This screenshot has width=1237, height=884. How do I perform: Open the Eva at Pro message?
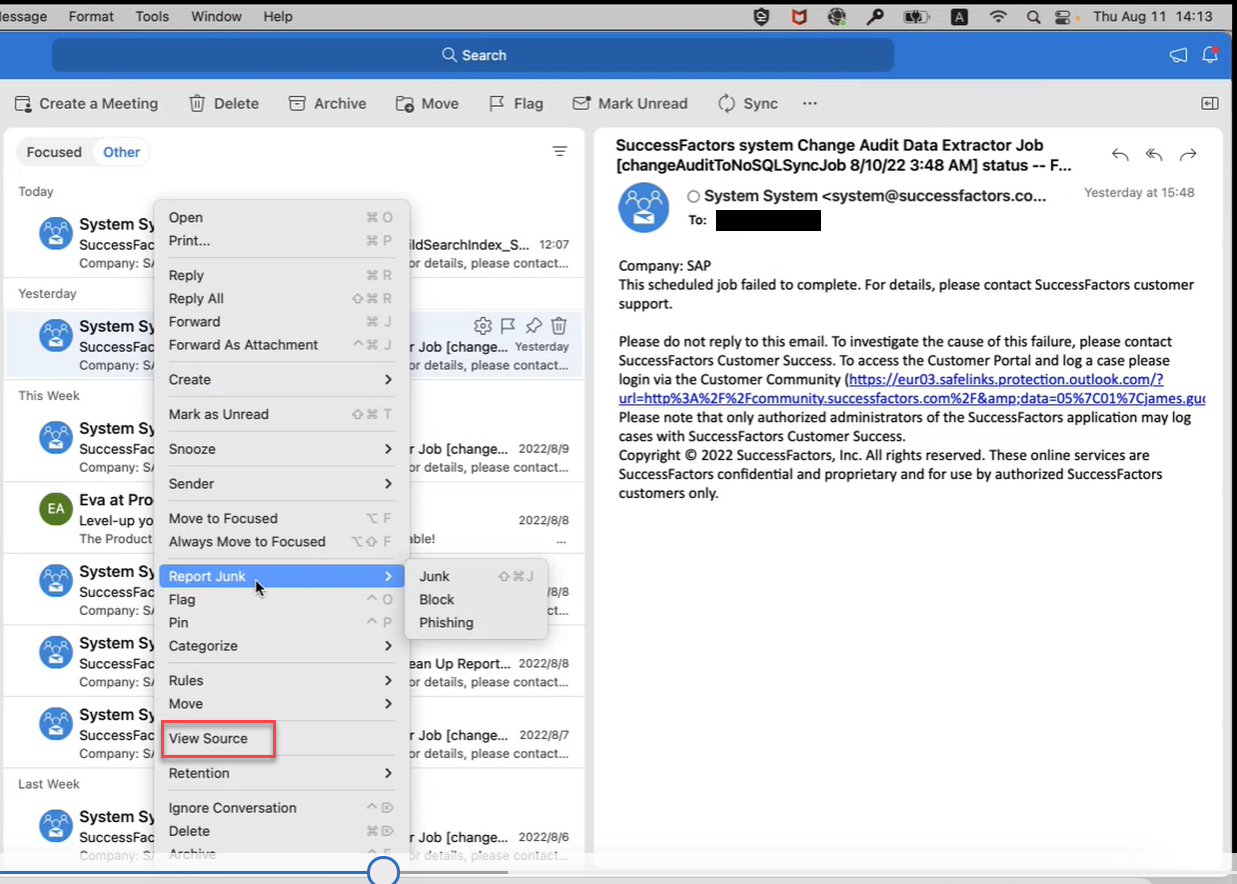[x=294, y=518]
